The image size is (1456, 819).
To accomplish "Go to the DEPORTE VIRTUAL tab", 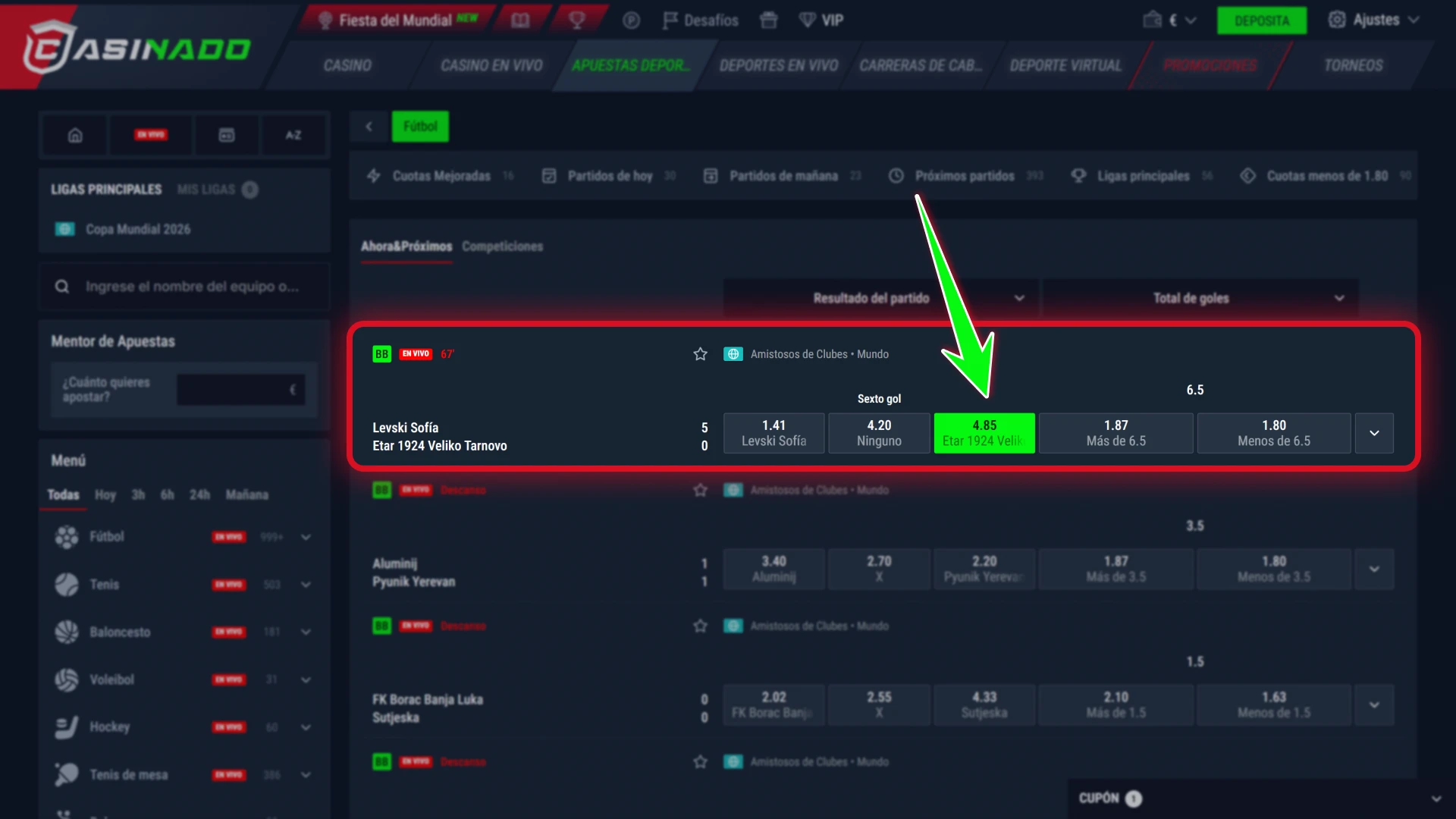I will pos(1065,65).
